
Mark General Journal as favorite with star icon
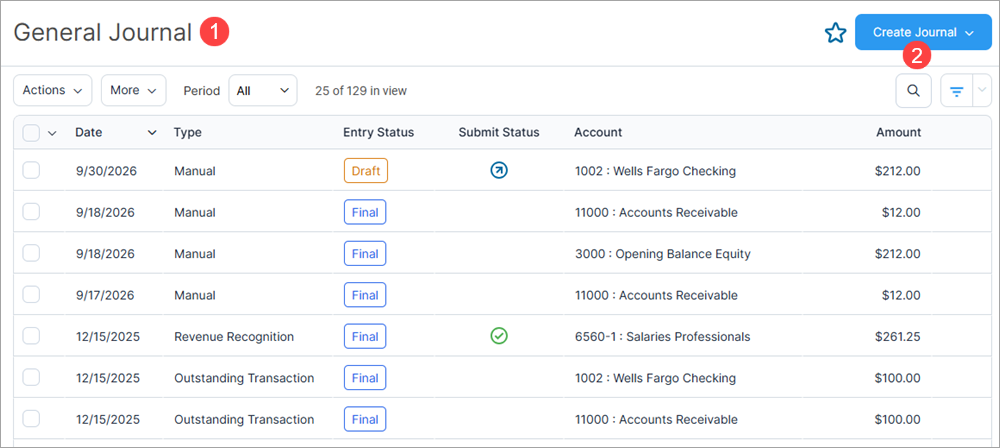835,33
